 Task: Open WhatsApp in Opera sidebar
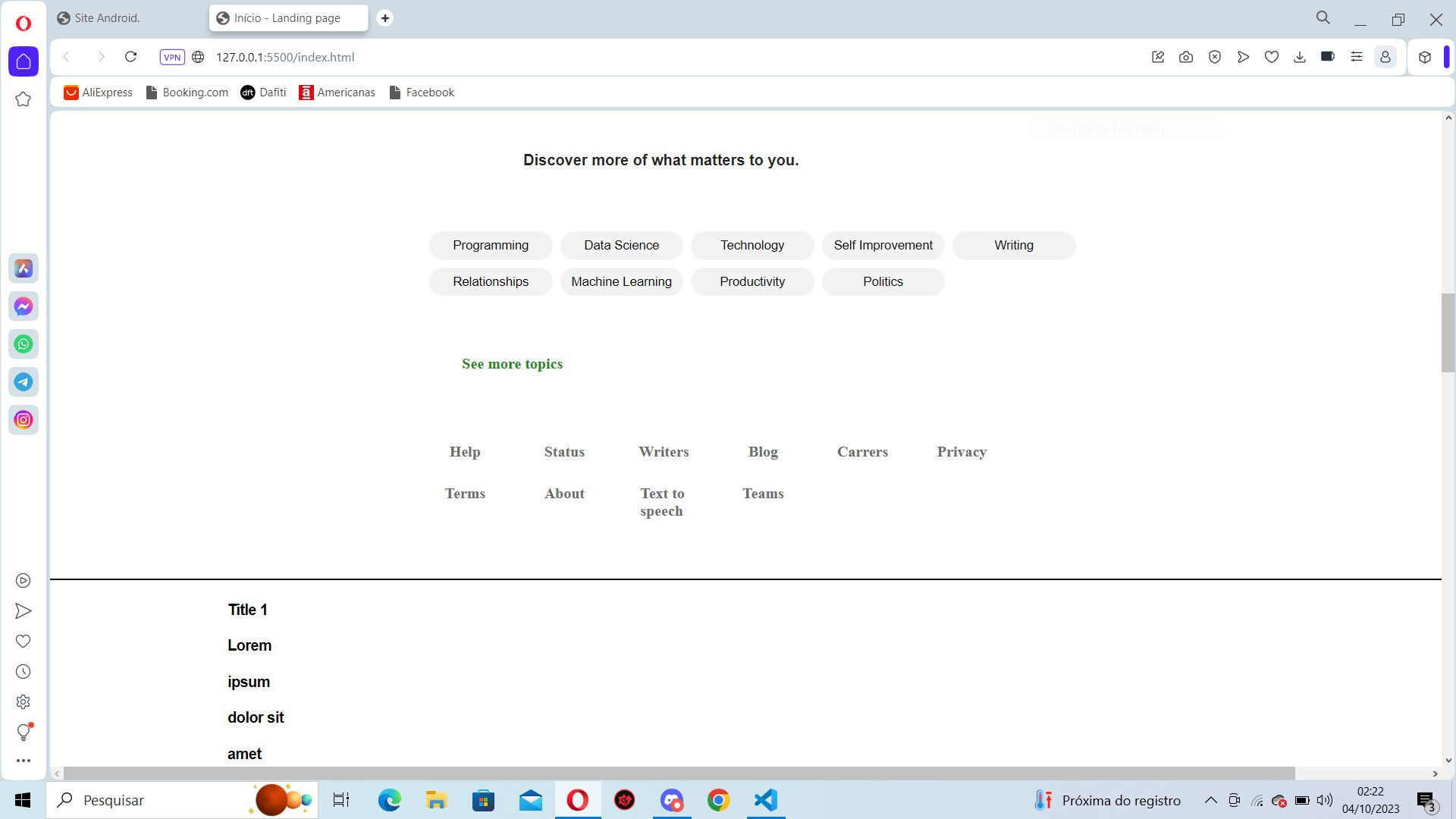(x=24, y=344)
